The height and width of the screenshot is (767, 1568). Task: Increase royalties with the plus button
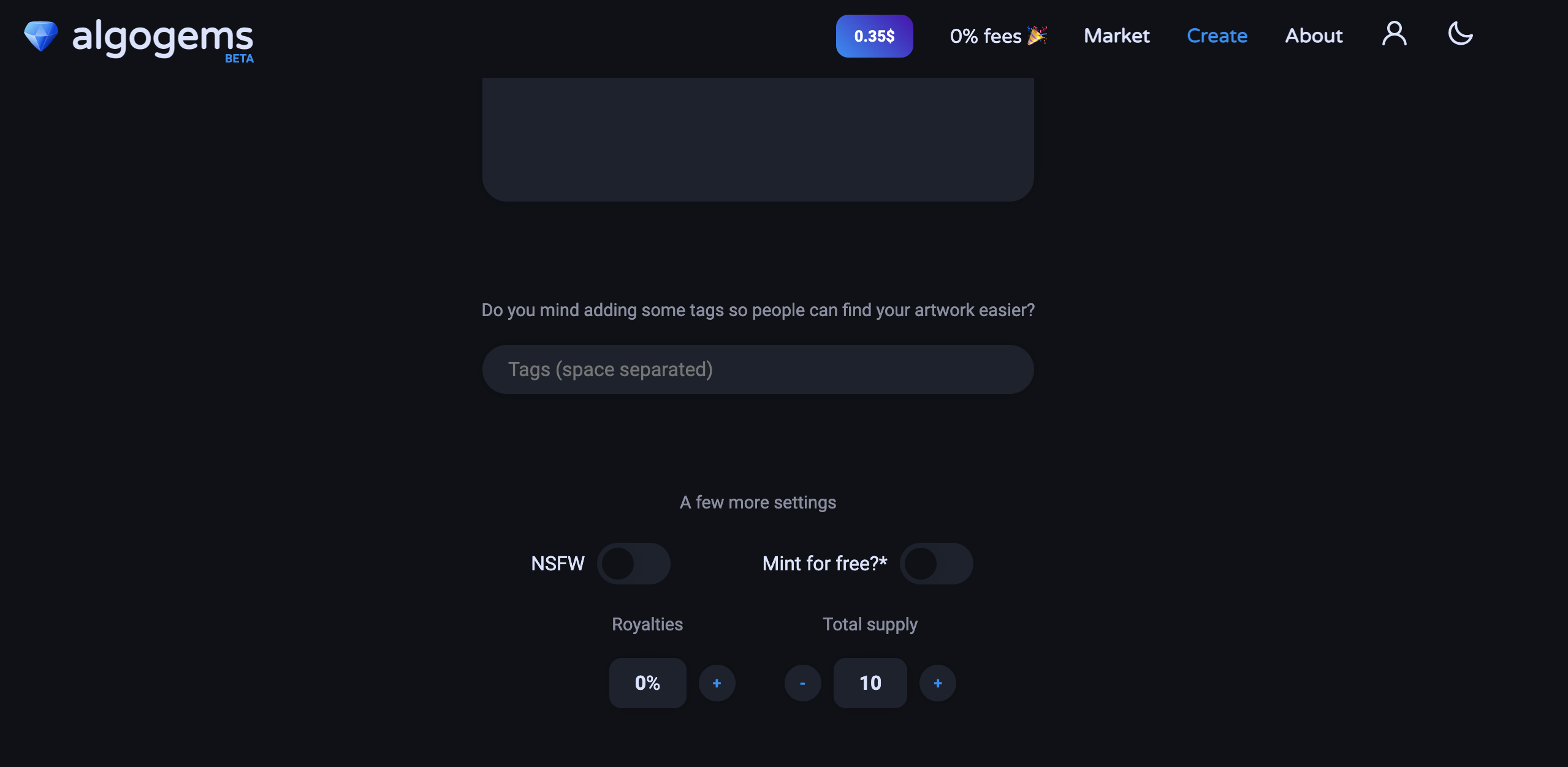717,683
